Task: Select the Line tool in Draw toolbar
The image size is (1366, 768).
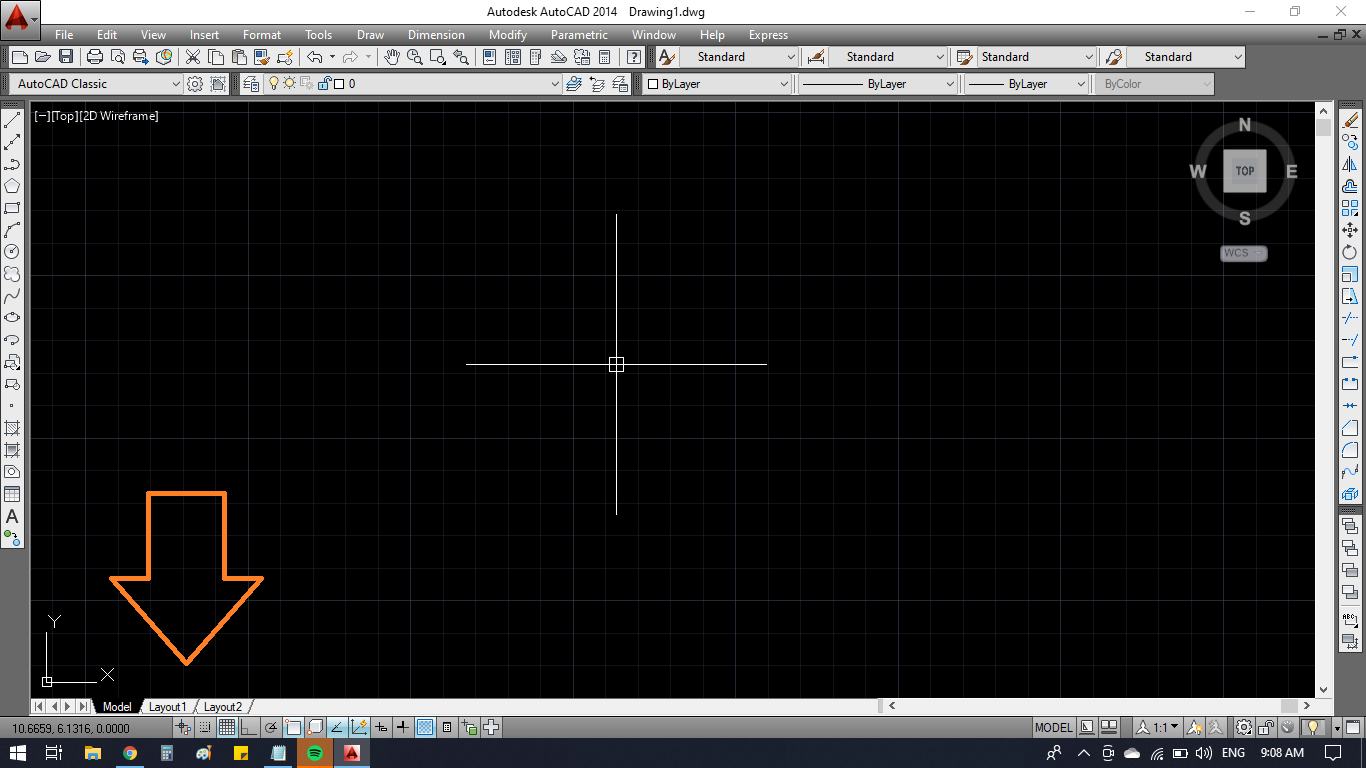Action: click(12, 120)
